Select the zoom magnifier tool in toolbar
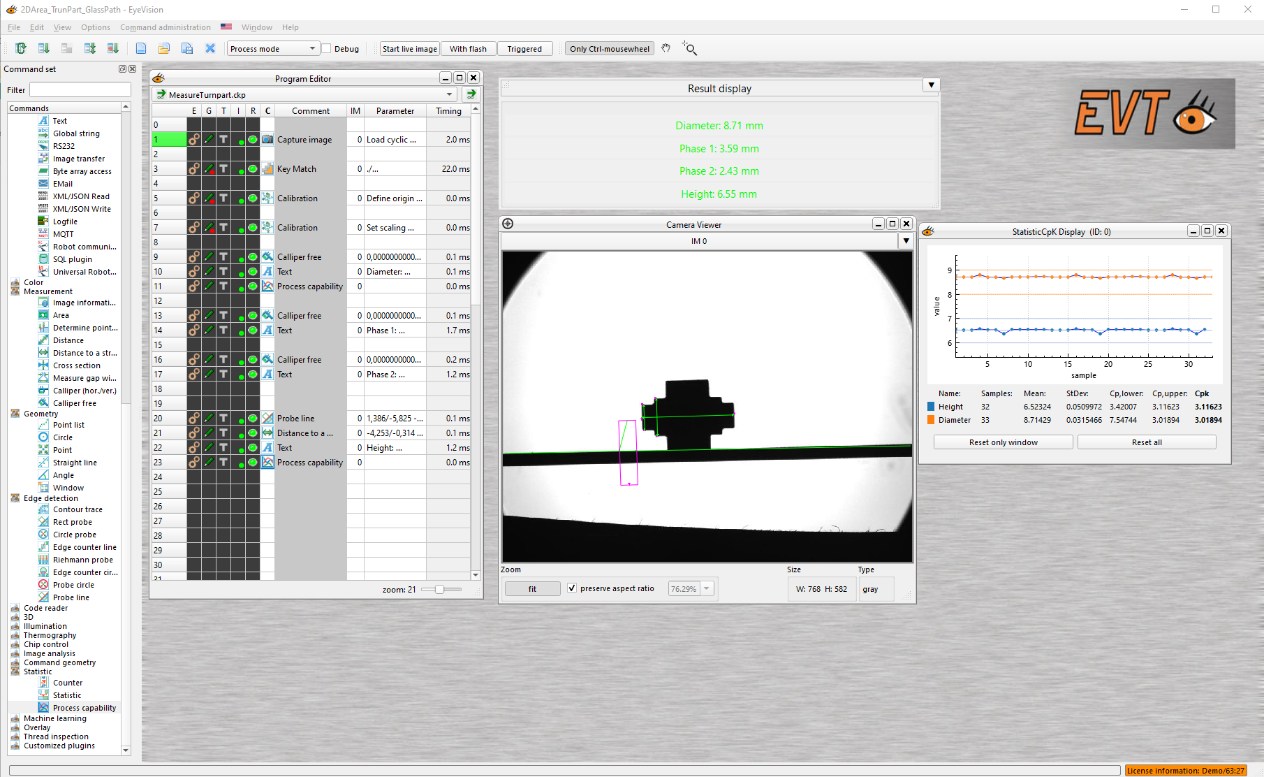1264x777 pixels. click(689, 48)
